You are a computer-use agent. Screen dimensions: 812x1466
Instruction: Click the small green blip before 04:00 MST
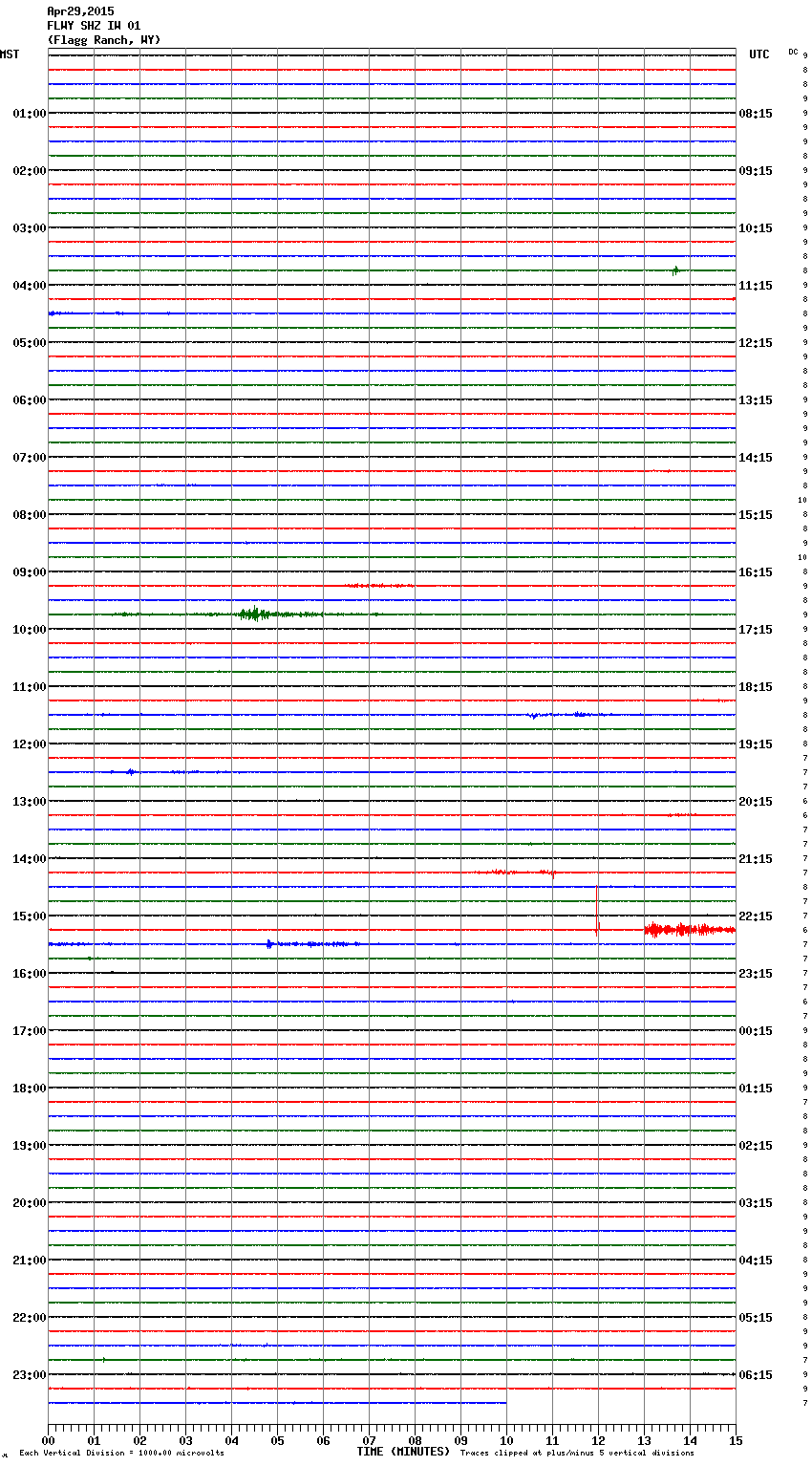point(675,270)
